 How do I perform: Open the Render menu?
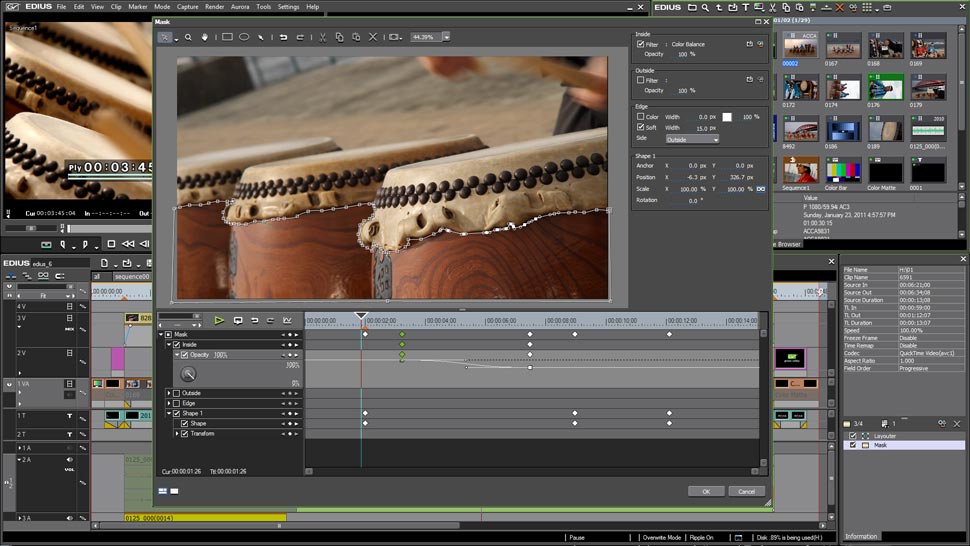click(215, 7)
